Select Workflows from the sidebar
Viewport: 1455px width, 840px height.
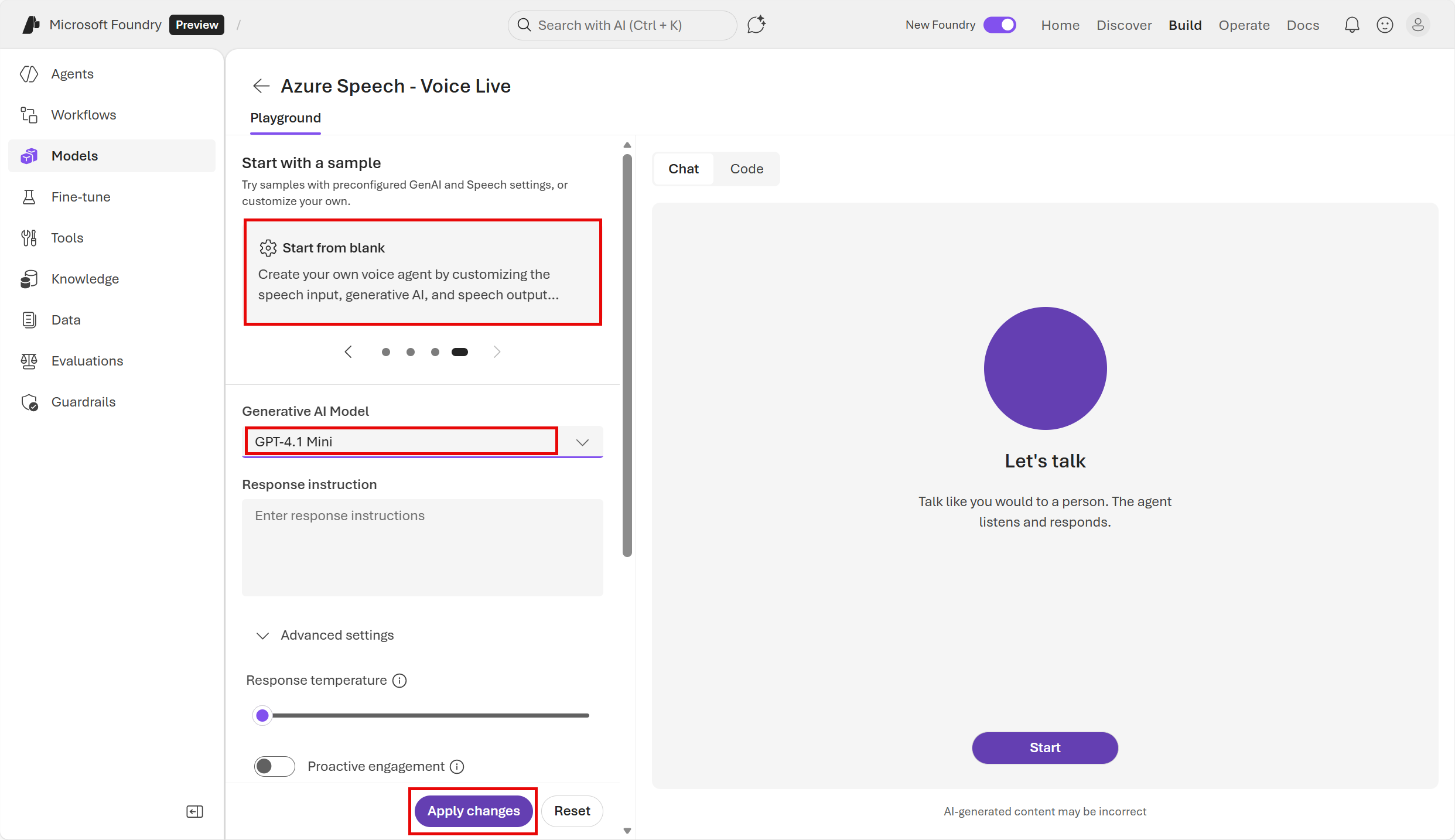[x=83, y=115]
